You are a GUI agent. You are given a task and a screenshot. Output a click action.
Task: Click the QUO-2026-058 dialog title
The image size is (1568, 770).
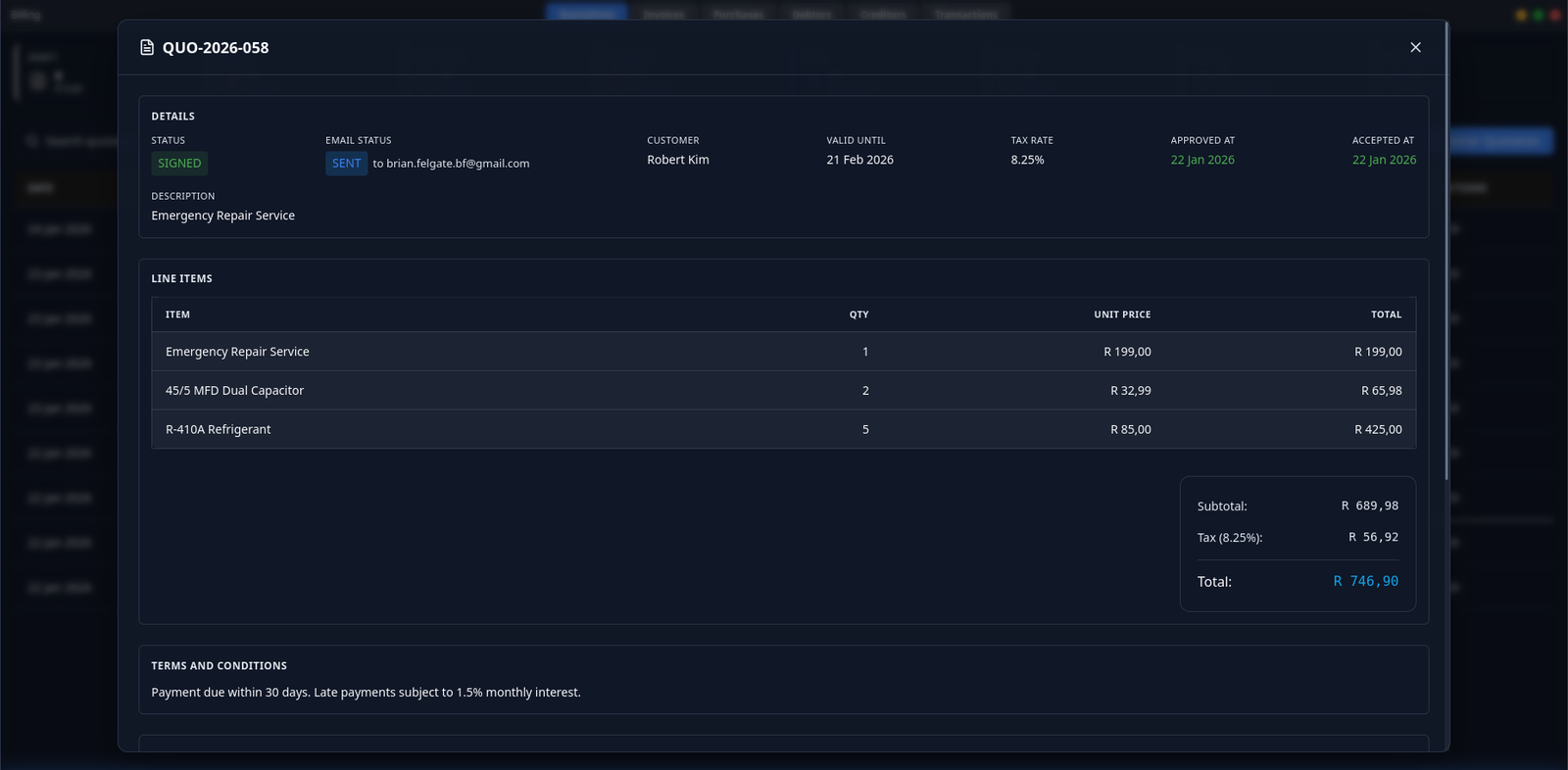(216, 47)
